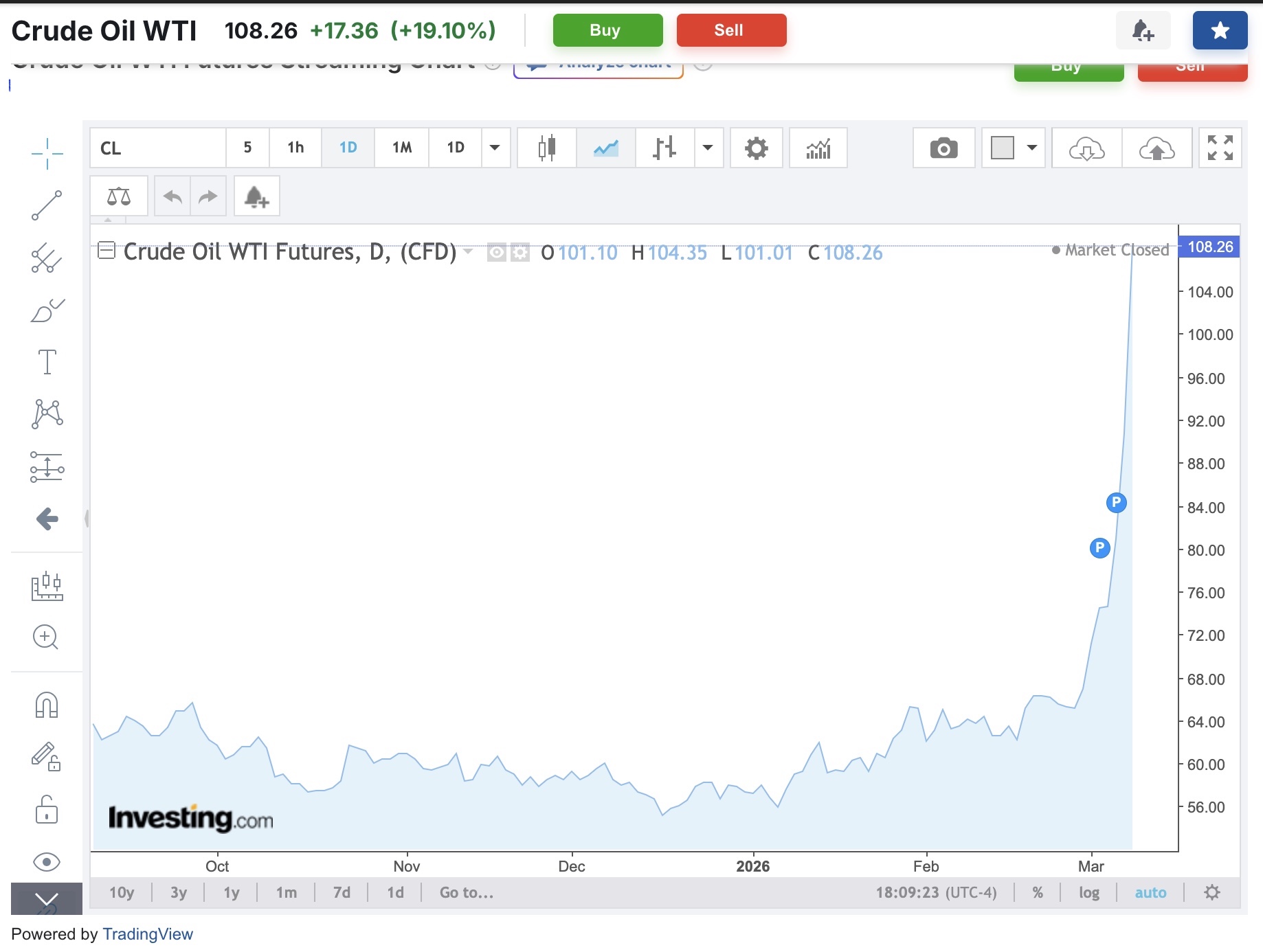Enter fullscreen chart mode
Screen dimensions: 1263x952
(1220, 148)
